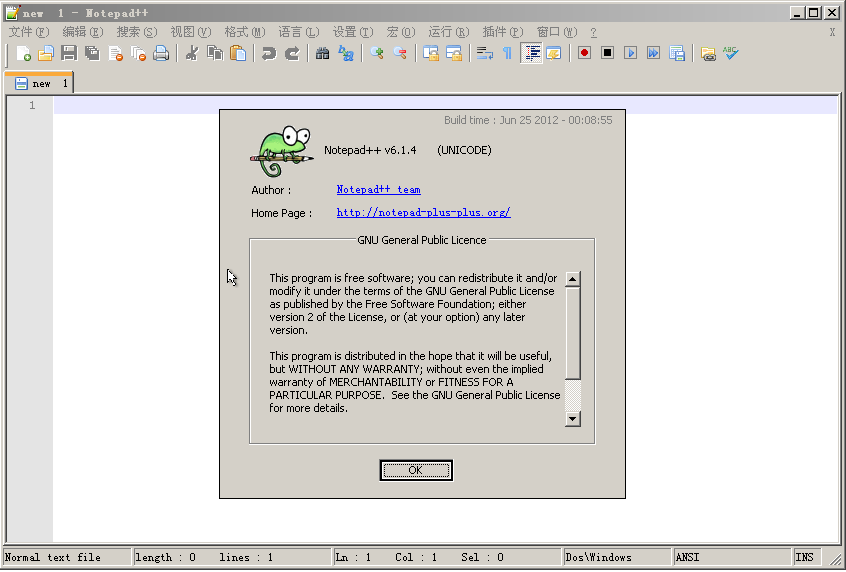Click the ANSI encoding status bar field

pyautogui.click(x=732, y=557)
